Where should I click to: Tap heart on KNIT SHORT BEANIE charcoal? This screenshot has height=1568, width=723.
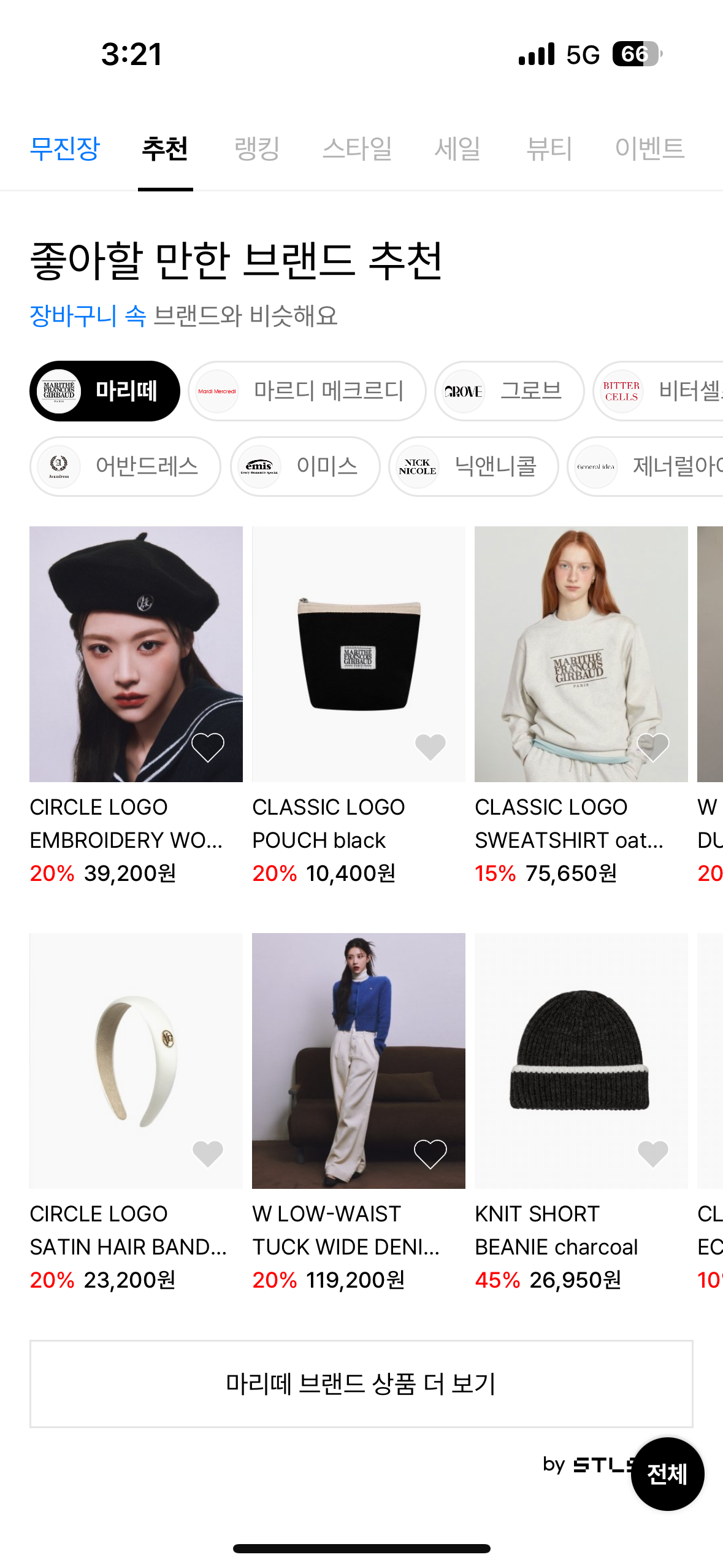653,1154
